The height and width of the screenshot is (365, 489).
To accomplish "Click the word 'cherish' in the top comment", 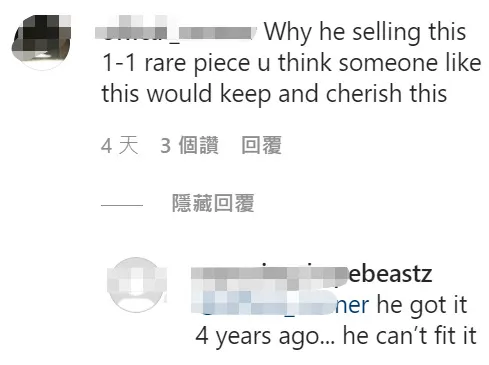I will point(364,94).
